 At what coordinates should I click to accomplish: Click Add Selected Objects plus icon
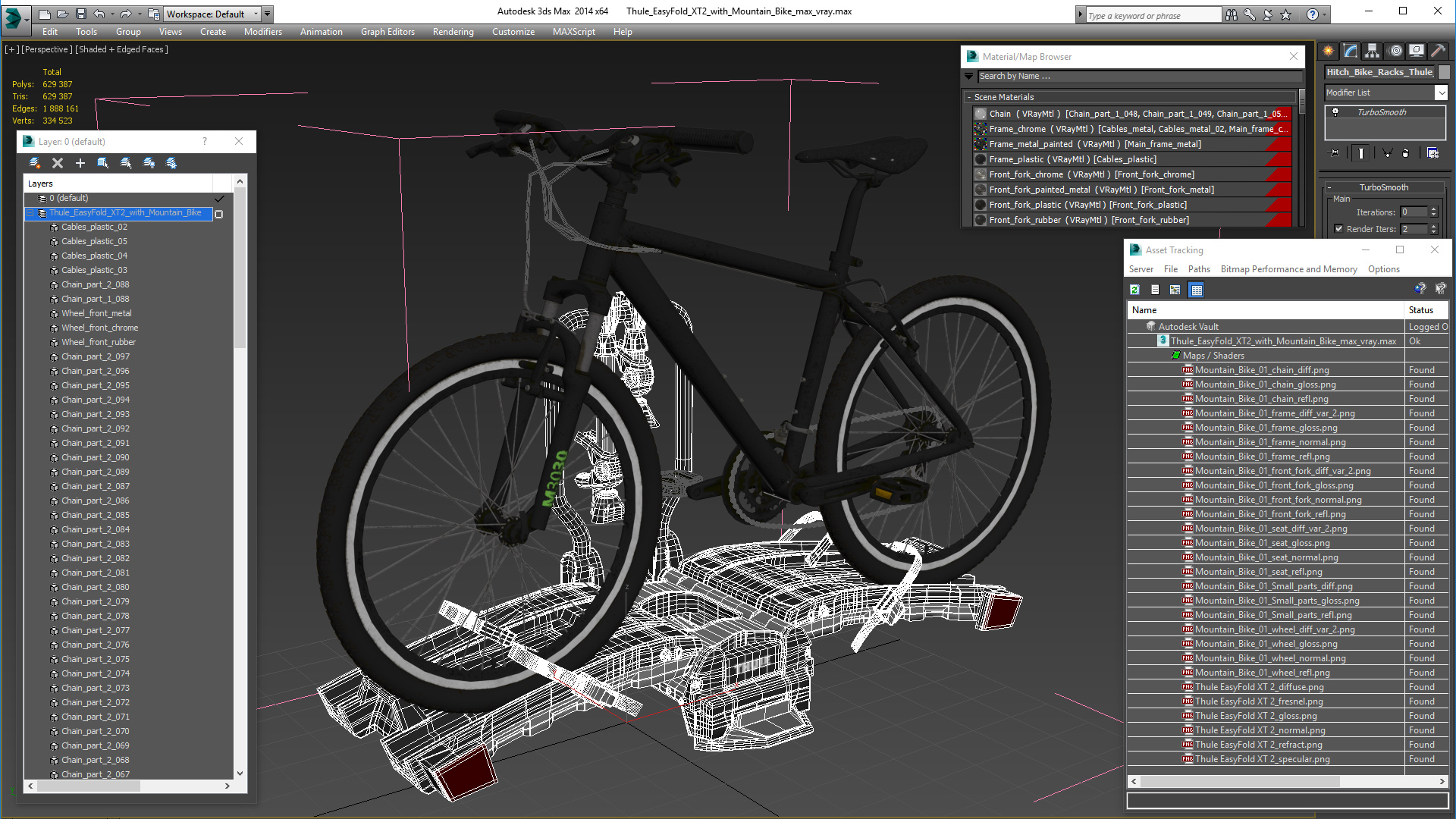pos(80,163)
